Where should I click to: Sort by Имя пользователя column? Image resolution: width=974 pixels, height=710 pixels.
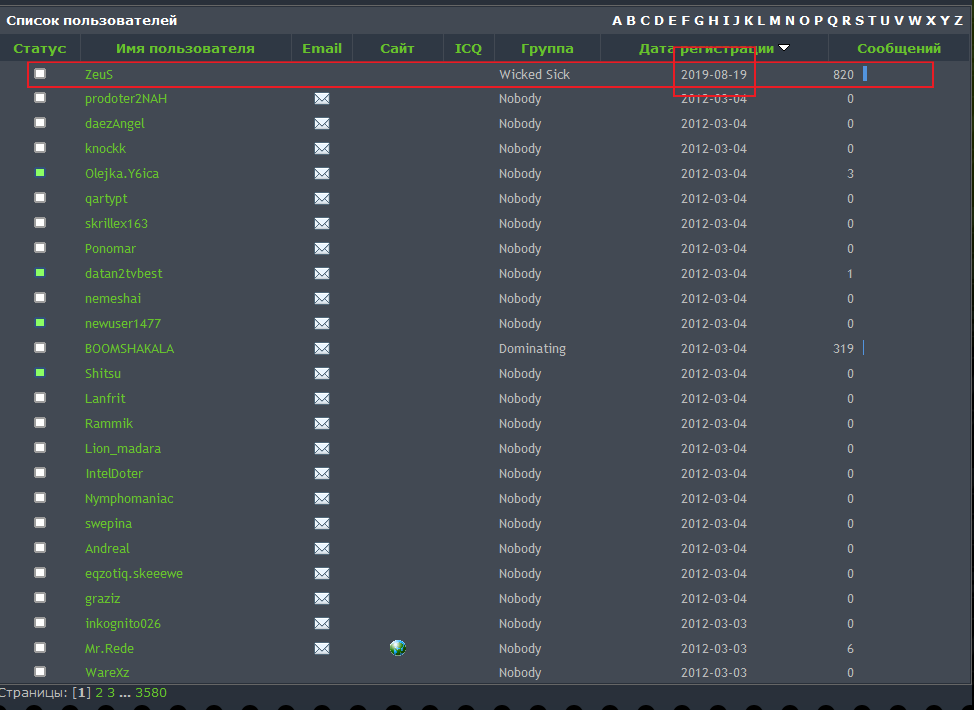[185, 48]
